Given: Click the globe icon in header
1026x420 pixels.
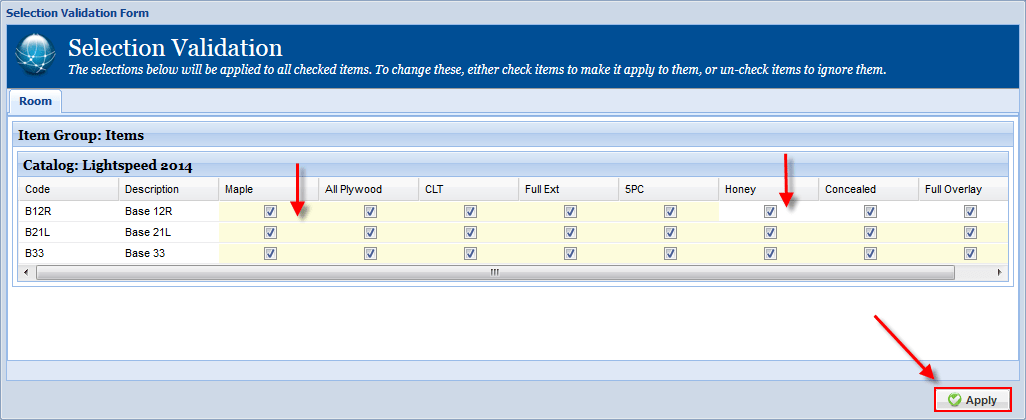Looking at the screenshot, I should (x=35, y=56).
